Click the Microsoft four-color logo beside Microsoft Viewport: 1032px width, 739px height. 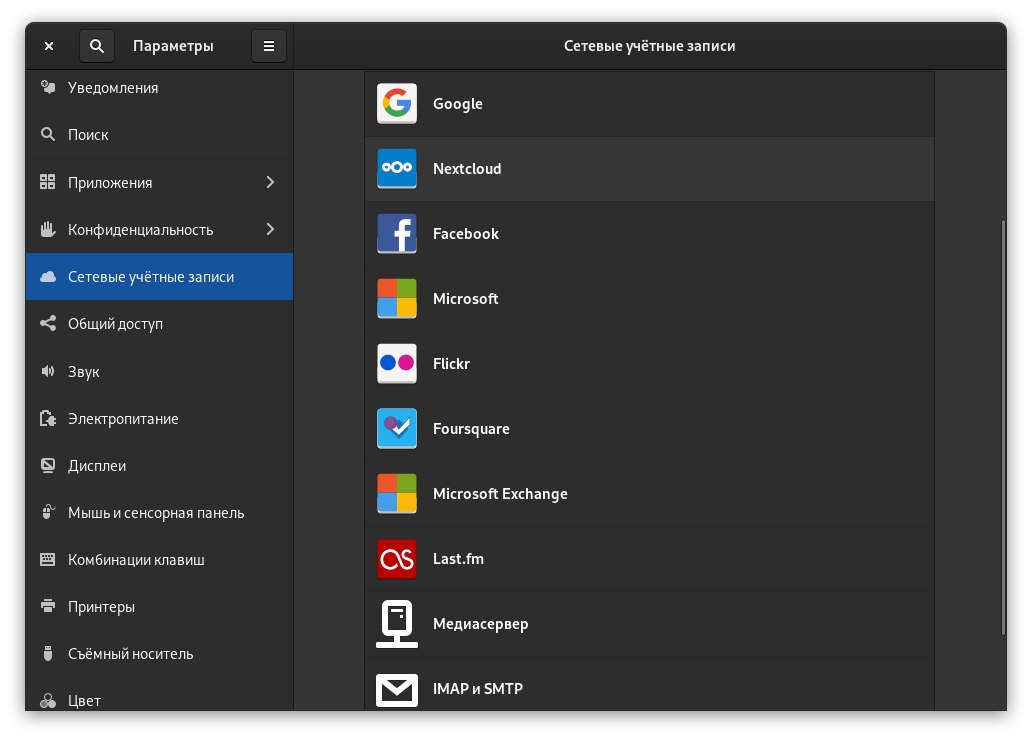[x=396, y=299]
